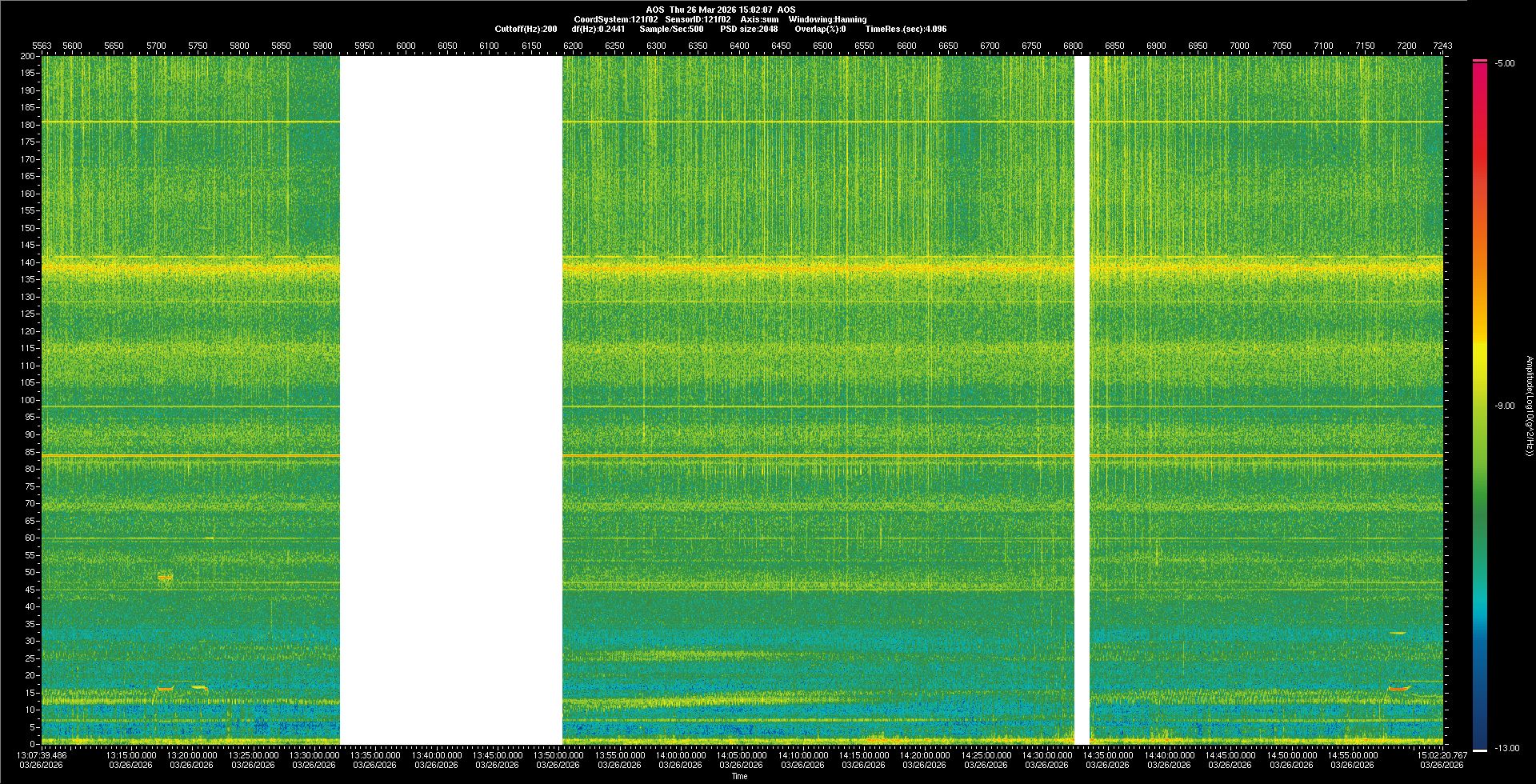Select the 13:15:00.000 time axis label
Image resolution: width=1536 pixels, height=784 pixels.
pos(131,755)
